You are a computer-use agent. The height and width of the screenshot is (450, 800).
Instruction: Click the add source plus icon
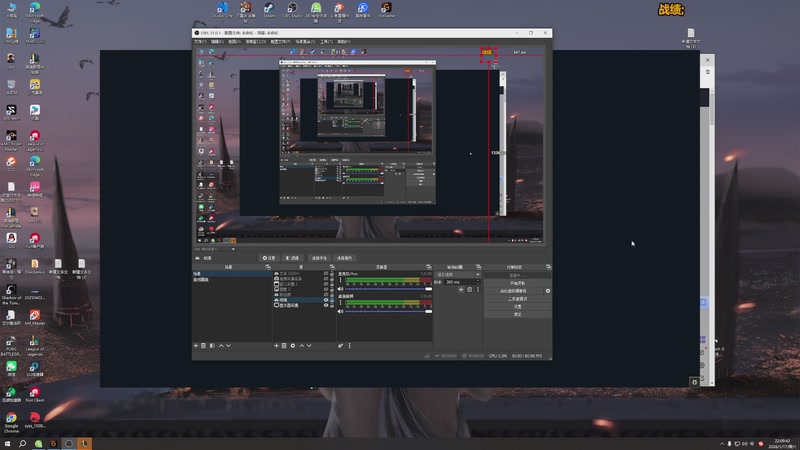point(276,345)
